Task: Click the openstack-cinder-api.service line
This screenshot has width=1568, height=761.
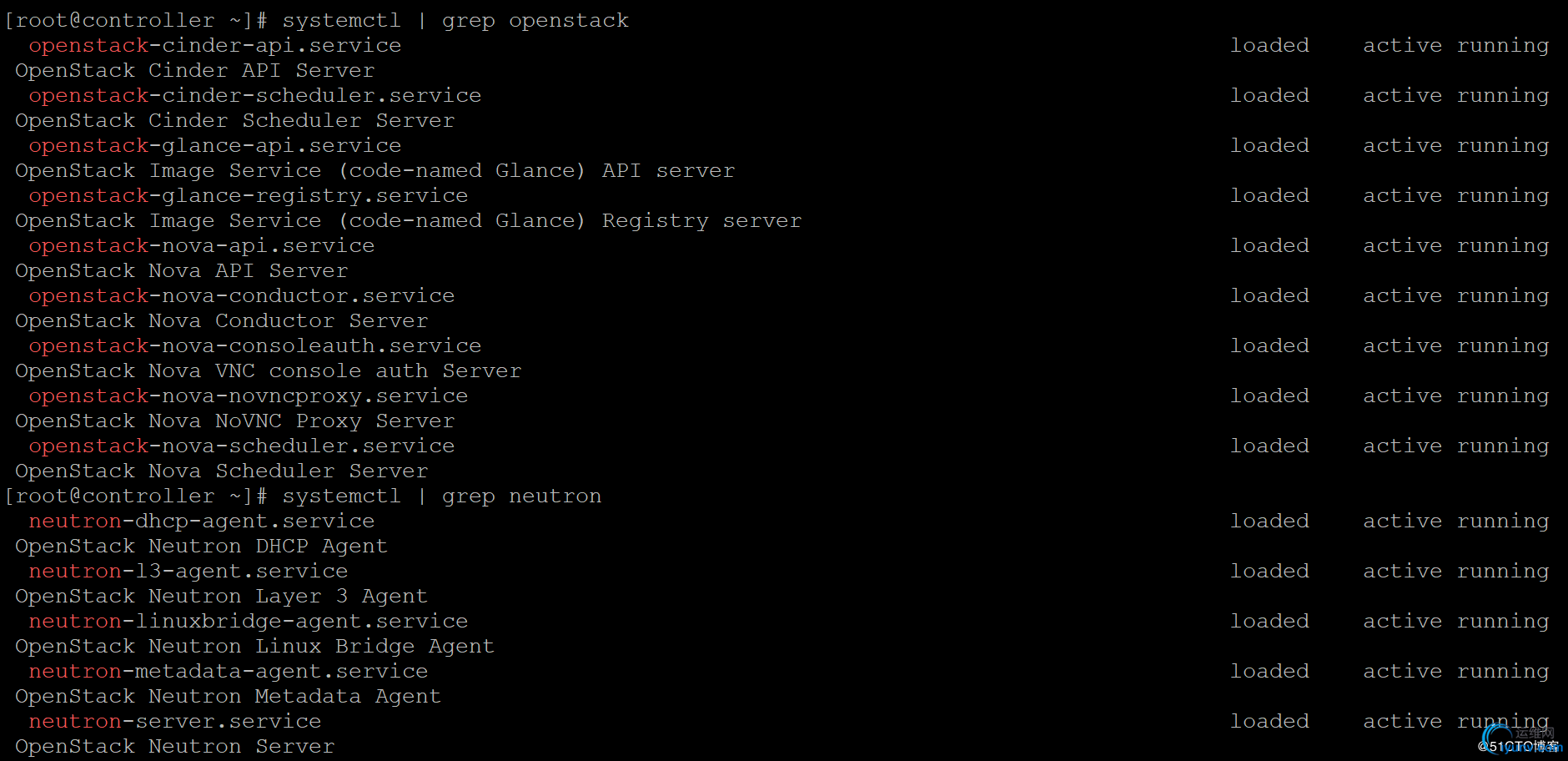Action: pos(215,46)
